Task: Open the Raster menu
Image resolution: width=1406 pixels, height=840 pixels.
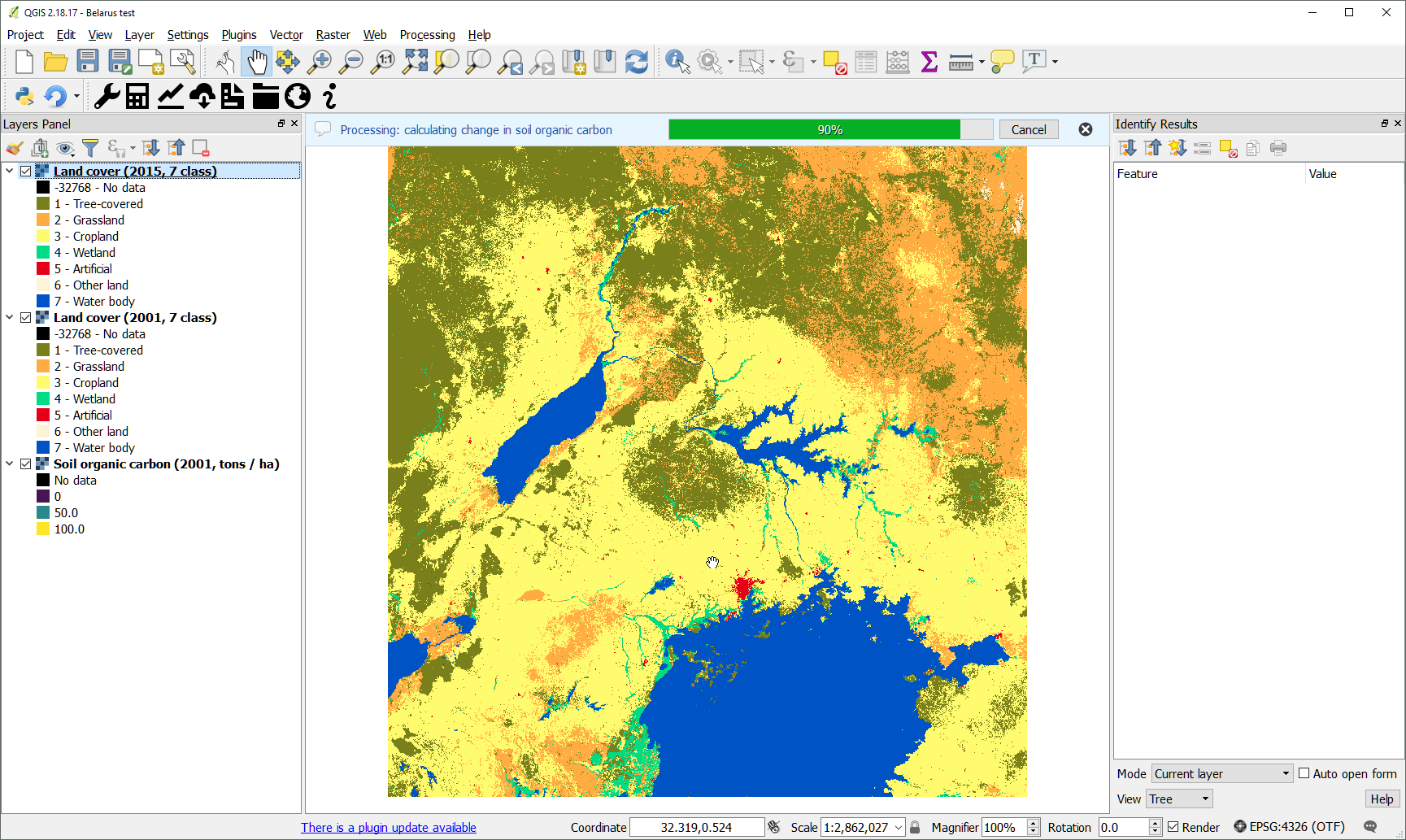Action: coord(333,35)
